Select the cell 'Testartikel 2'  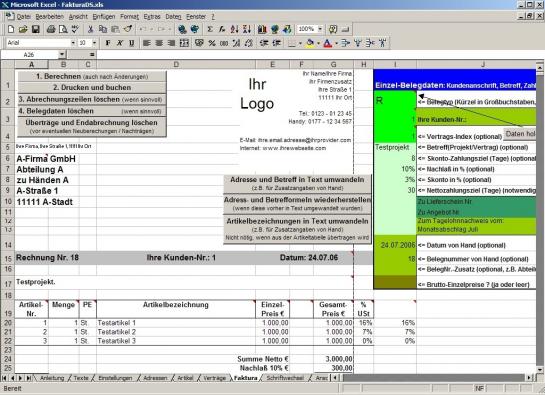pos(176,332)
